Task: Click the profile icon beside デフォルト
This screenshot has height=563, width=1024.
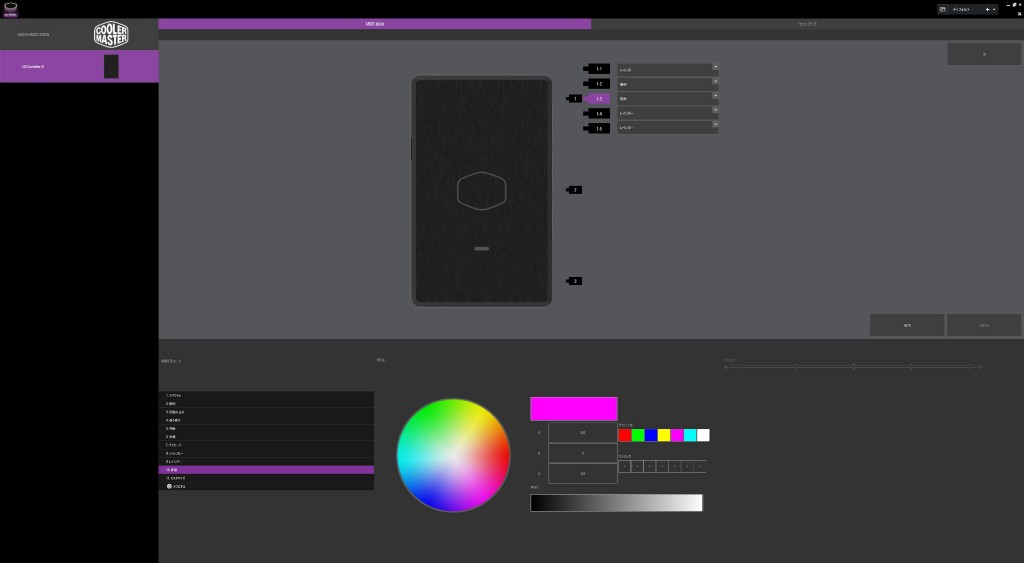Action: point(942,10)
